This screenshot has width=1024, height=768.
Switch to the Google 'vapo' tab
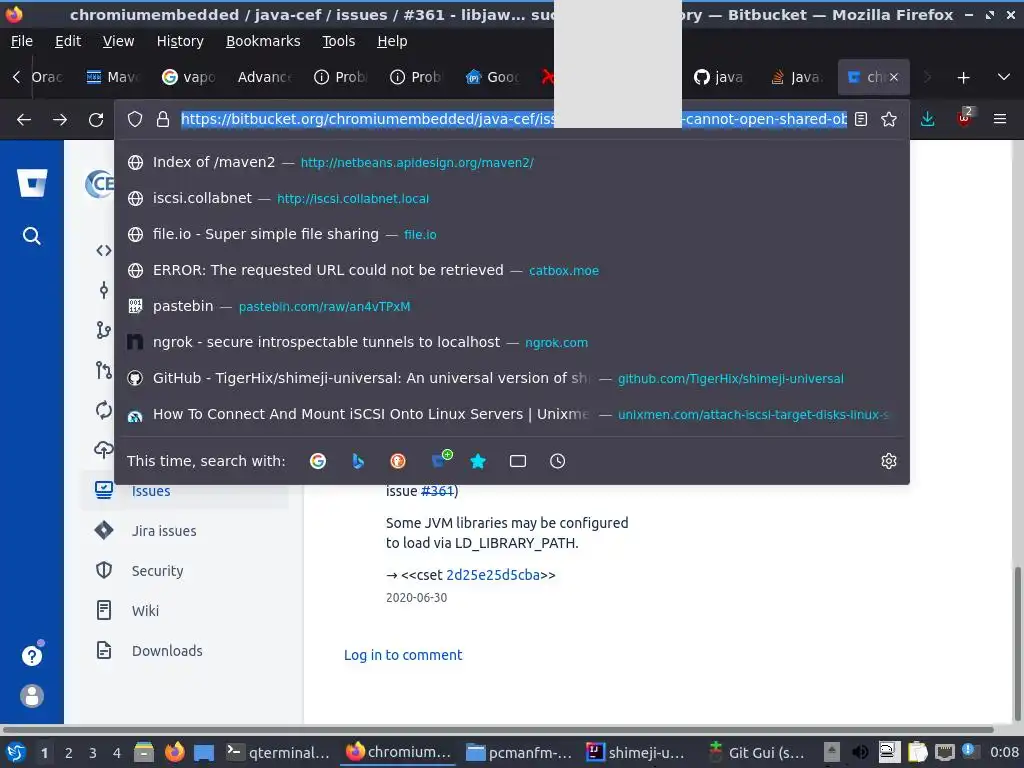[x=189, y=78]
